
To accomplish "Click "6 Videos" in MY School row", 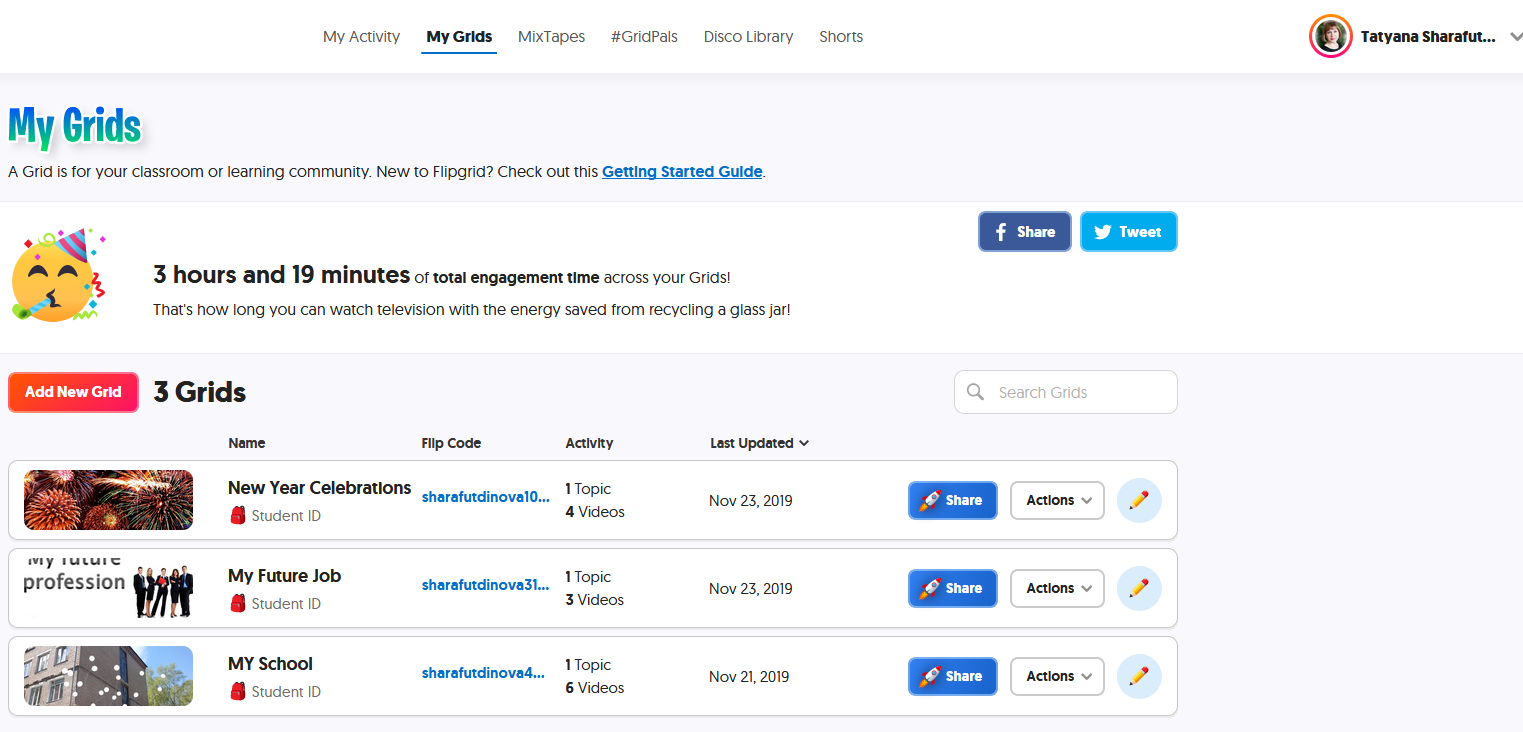I will (x=595, y=688).
